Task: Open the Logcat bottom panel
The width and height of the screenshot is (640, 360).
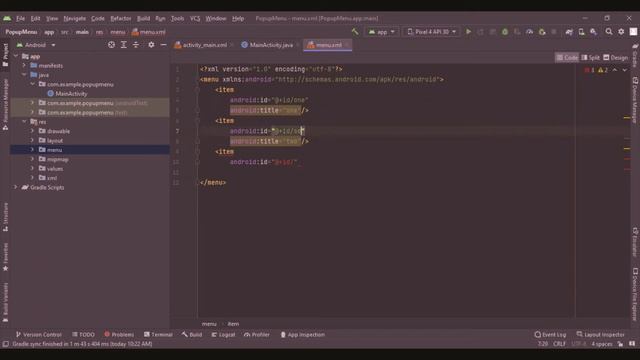Action: pyautogui.click(x=223, y=334)
